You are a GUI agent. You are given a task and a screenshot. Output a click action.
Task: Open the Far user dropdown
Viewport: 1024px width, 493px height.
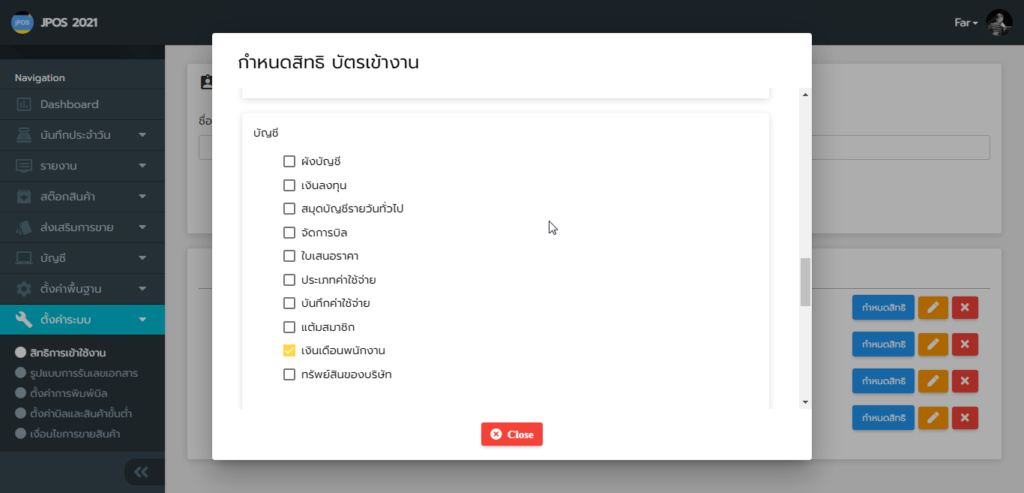[966, 23]
